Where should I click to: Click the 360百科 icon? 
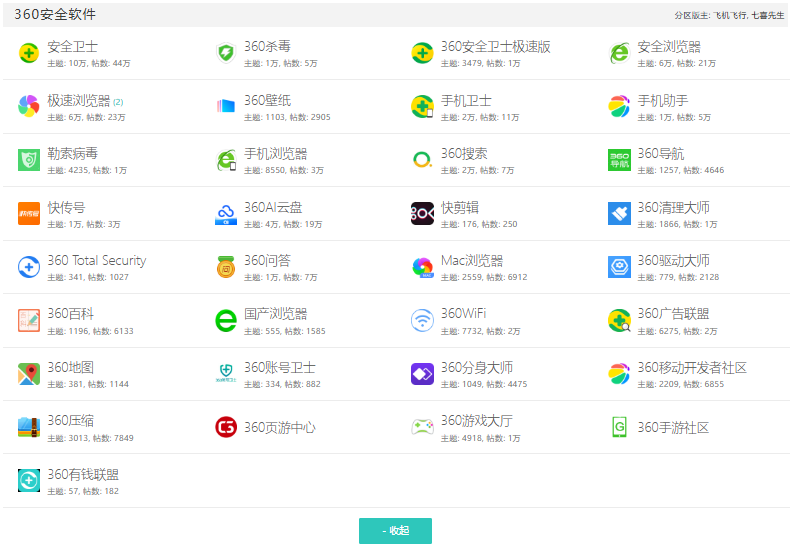28,320
